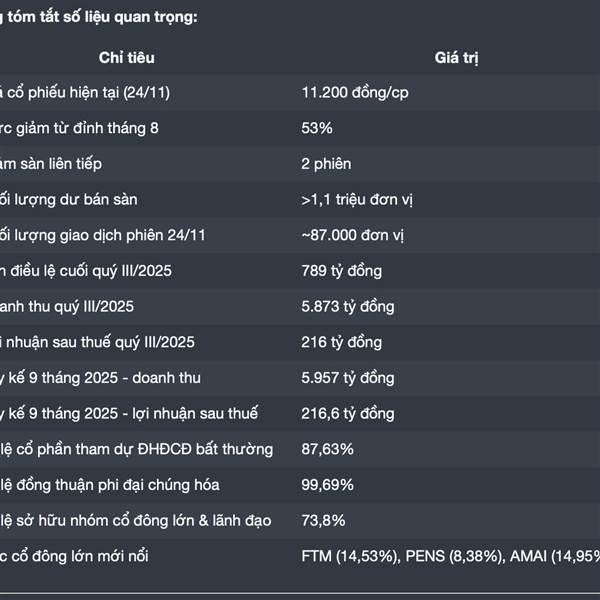
Task: Click the FTM, PENS, AMAI shareholders cell
Action: pyautogui.click(x=450, y=556)
